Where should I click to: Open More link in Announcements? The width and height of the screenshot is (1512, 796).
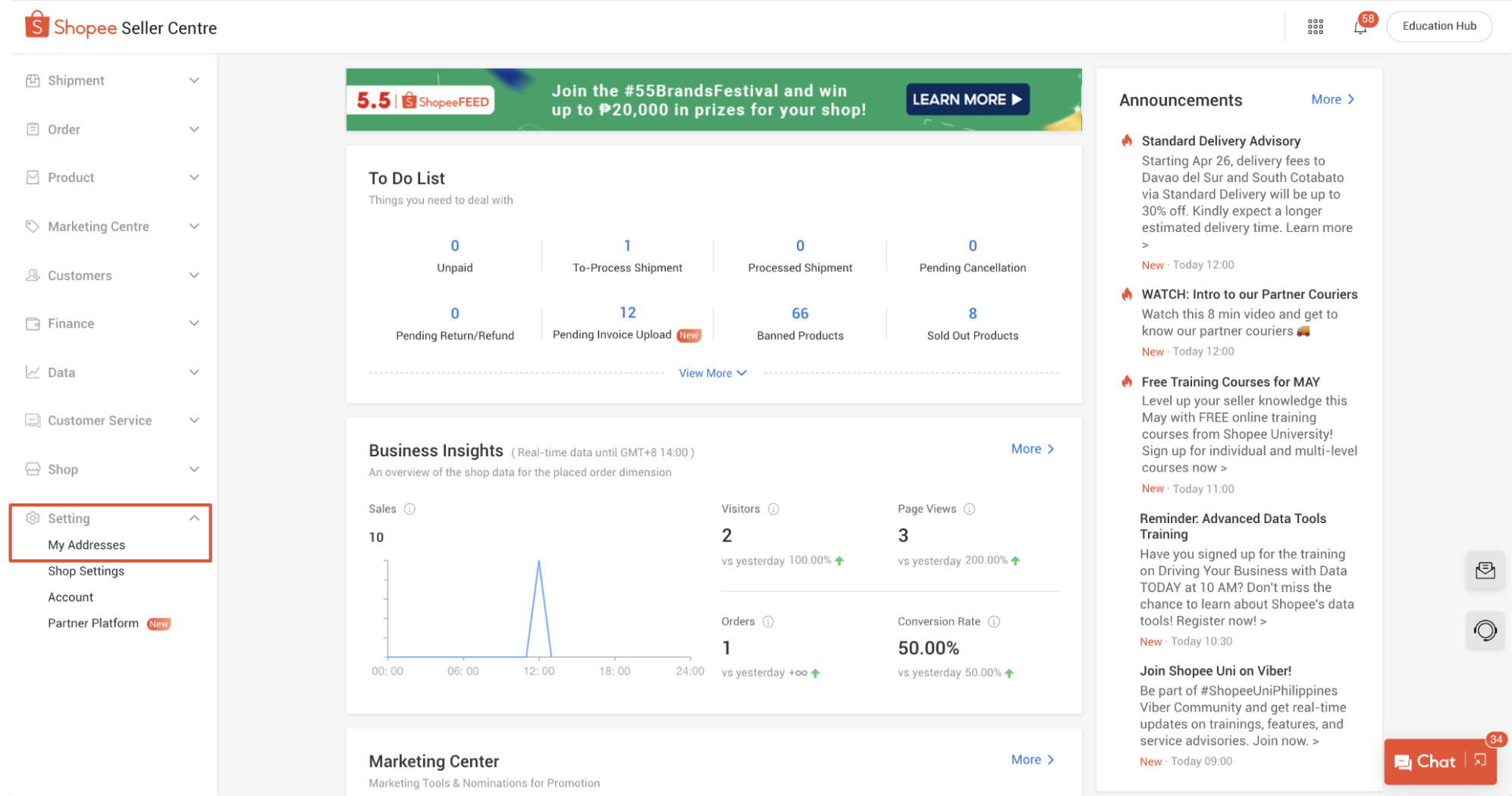point(1332,99)
